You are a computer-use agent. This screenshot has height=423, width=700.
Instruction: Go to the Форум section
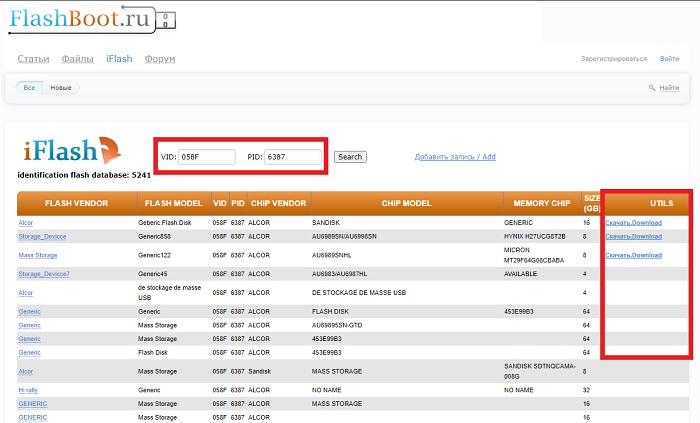click(x=160, y=59)
